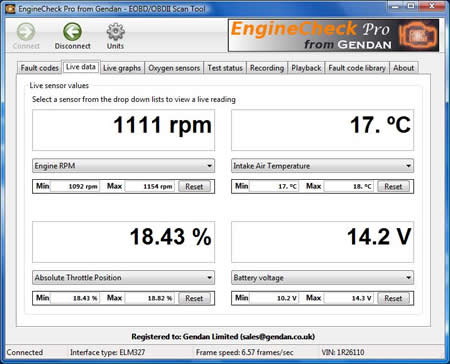Reset the Intake Air Temperature min/max
Screen dimensions: 450x364
(x=393, y=186)
